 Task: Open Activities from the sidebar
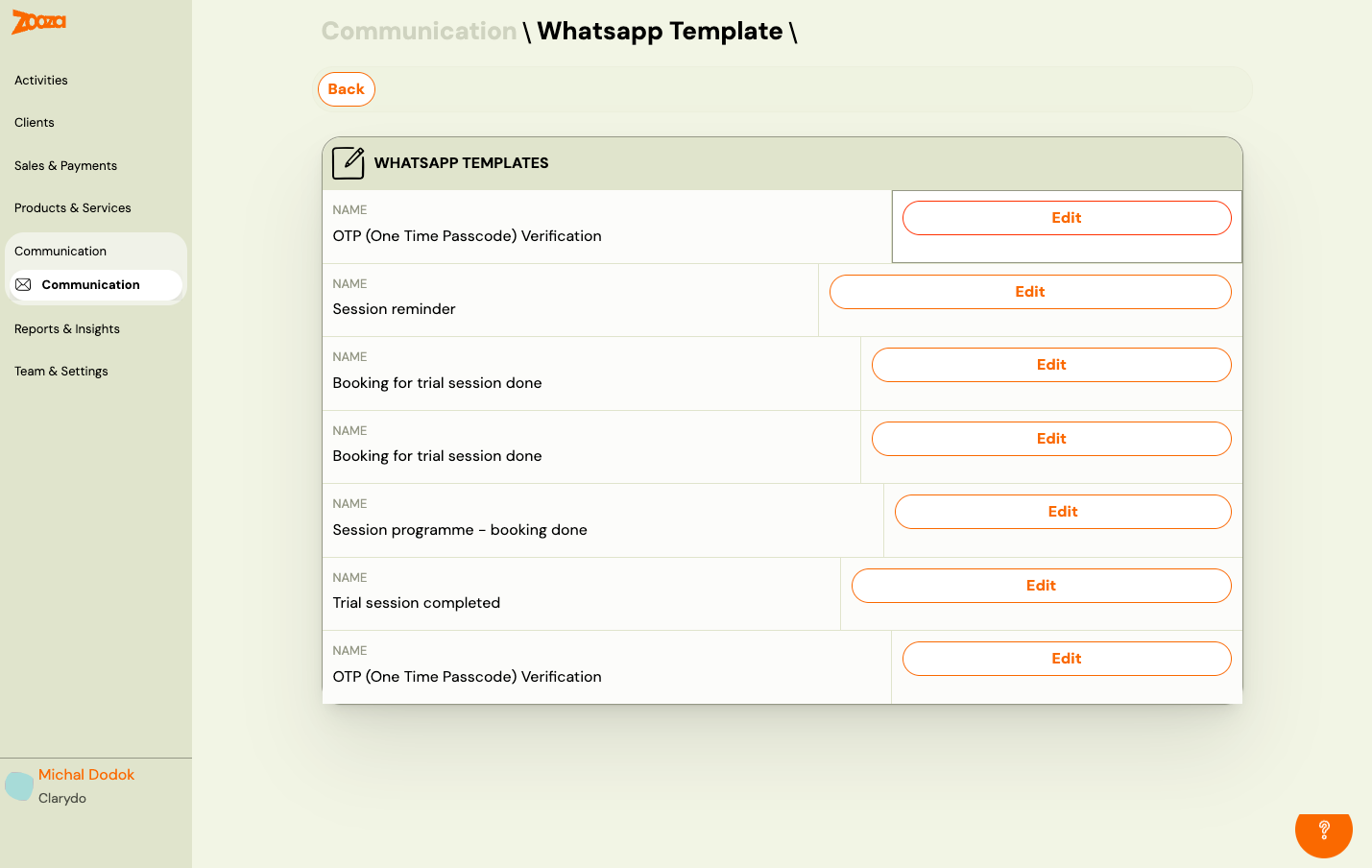[40, 80]
